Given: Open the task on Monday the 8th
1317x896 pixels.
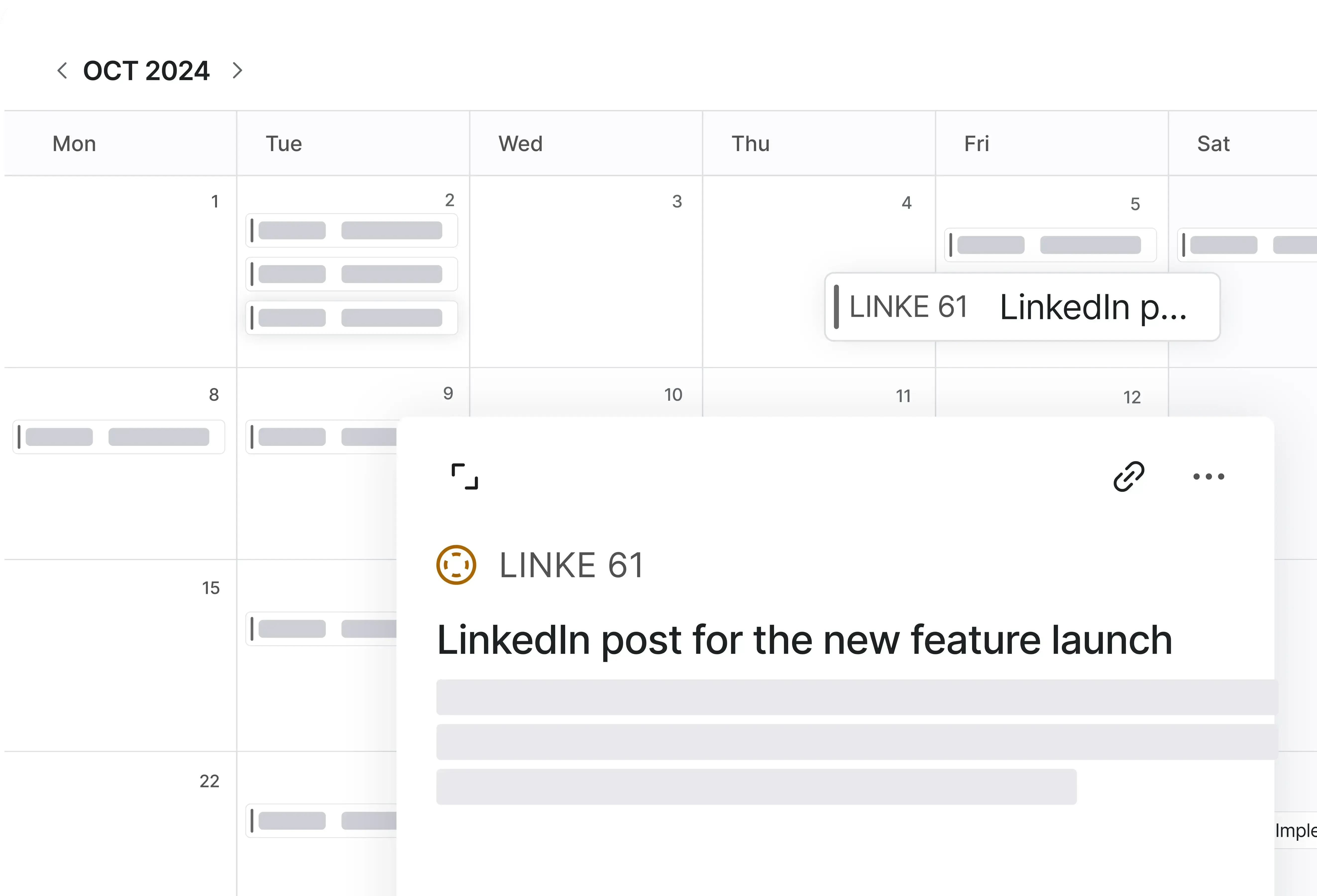Looking at the screenshot, I should pyautogui.click(x=118, y=437).
